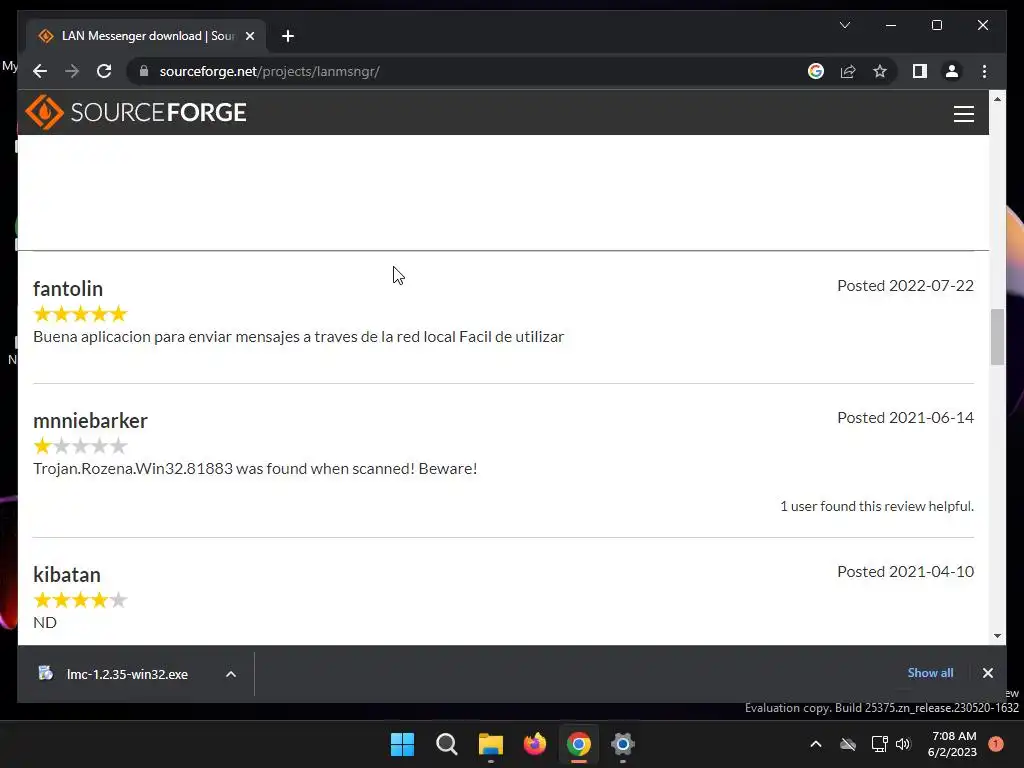Image resolution: width=1024 pixels, height=768 pixels.
Task: Click reviewer name mnniebarker
Action: point(90,421)
